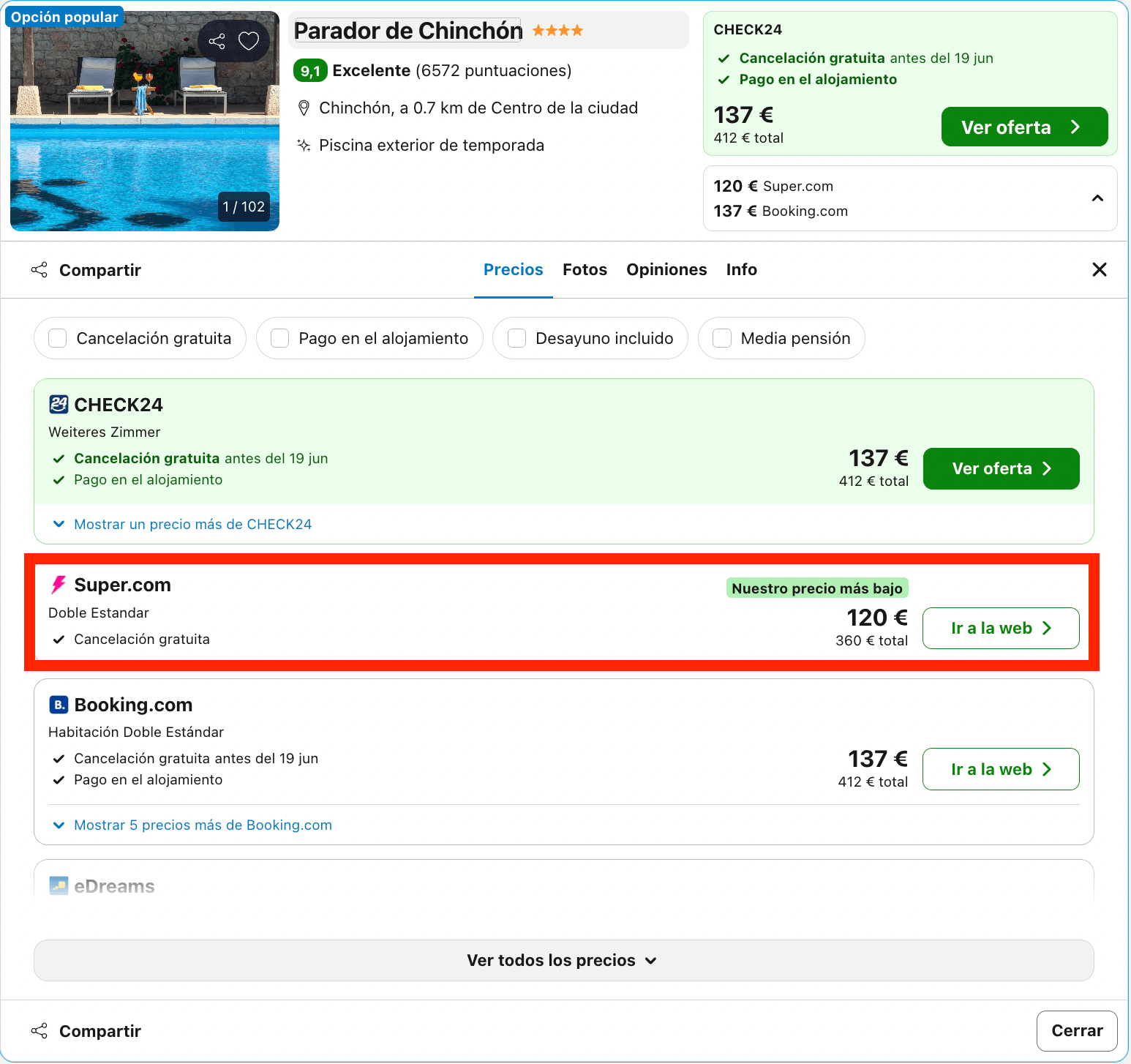Click the share icon beside top Compartir
This screenshot has width=1131, height=1064.
click(40, 270)
